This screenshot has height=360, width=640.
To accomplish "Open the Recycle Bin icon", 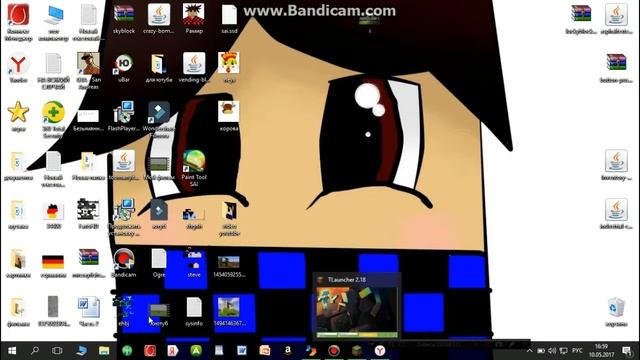I will (616, 312).
